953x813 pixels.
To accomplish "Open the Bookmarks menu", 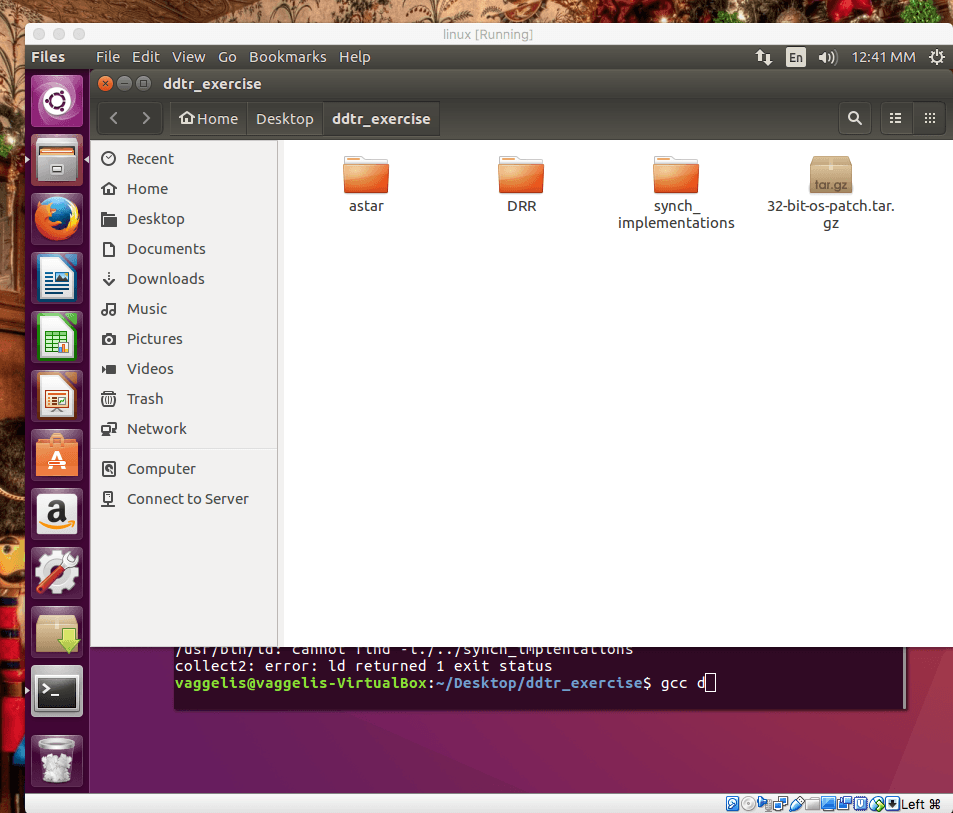I will pyautogui.click(x=287, y=57).
